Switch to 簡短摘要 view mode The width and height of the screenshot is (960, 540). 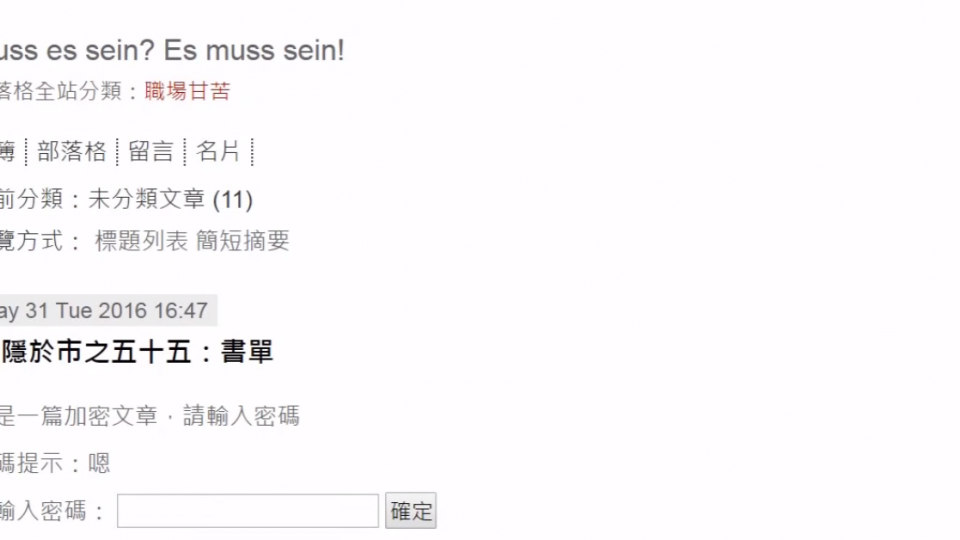(x=242, y=241)
